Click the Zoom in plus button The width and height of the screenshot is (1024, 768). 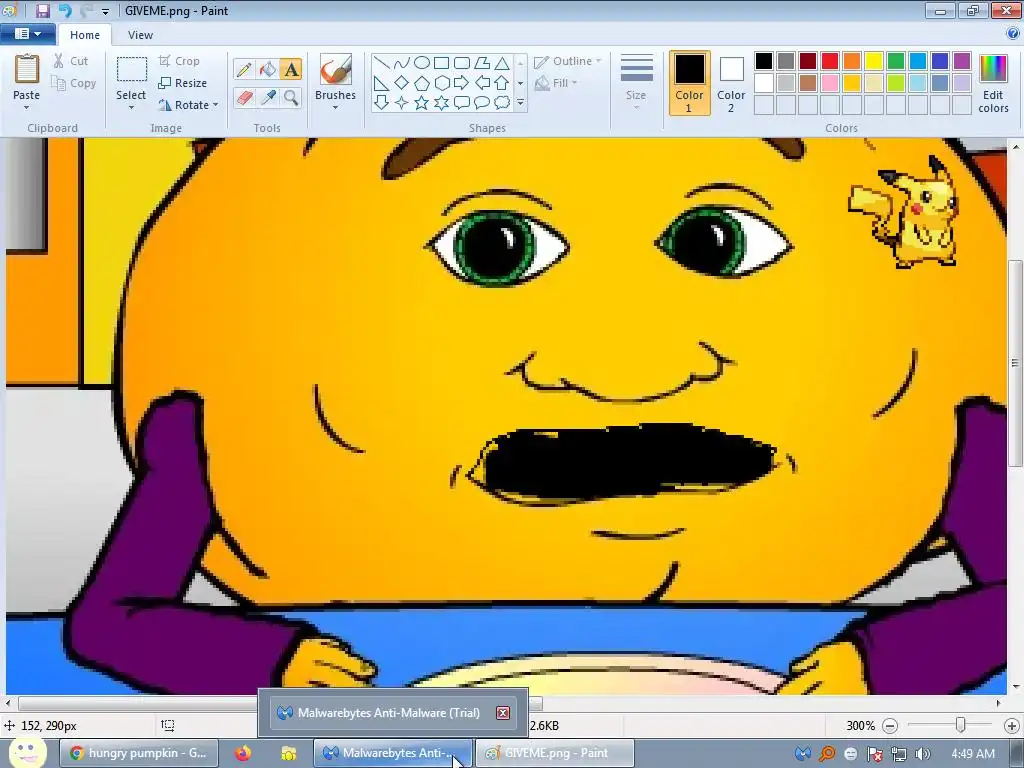1012,726
